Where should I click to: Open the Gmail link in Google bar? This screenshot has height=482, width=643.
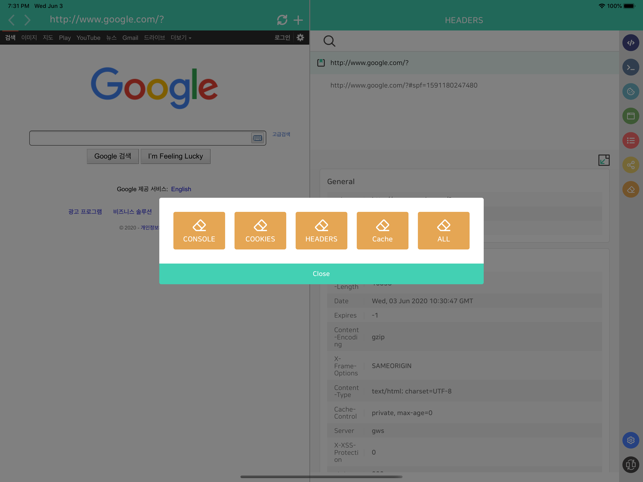point(130,37)
